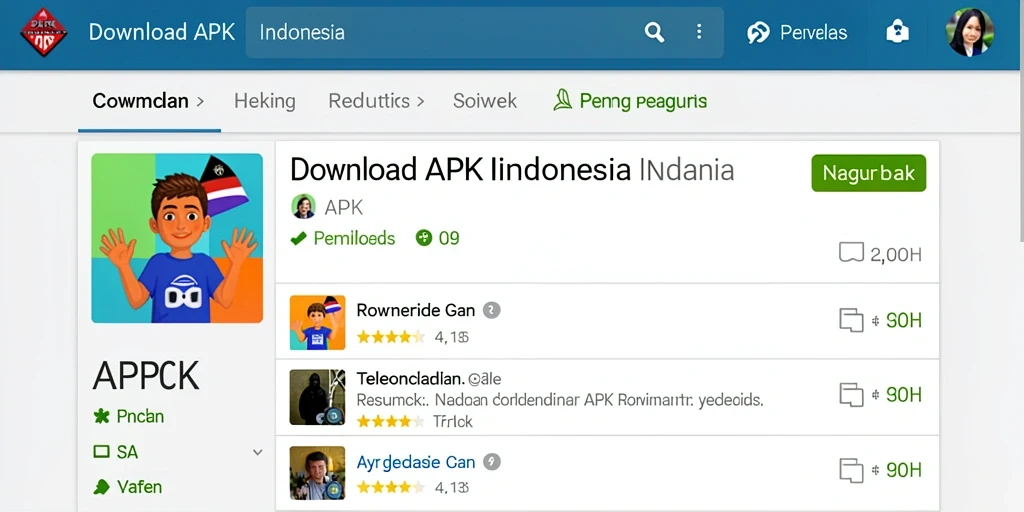Viewport: 1024px width, 512px height.
Task: Click the magnifying glass search icon
Action: [x=654, y=32]
